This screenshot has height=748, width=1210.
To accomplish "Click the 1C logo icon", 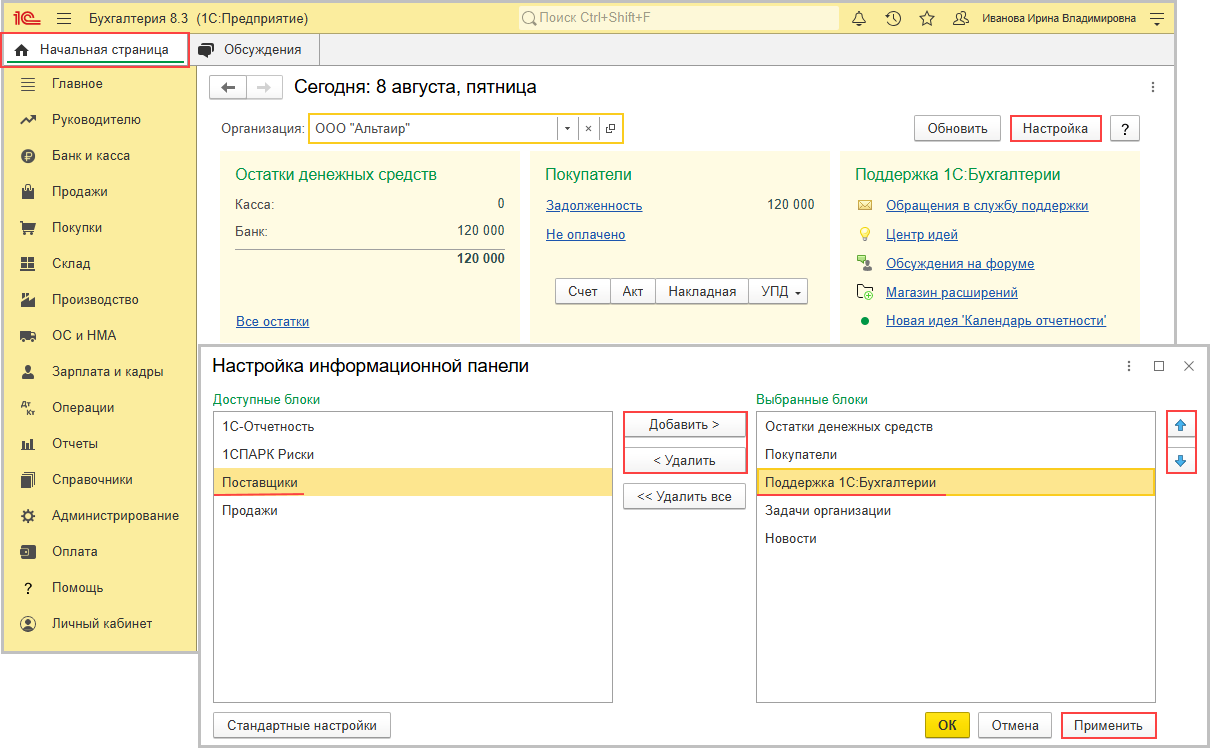I will (27, 19).
